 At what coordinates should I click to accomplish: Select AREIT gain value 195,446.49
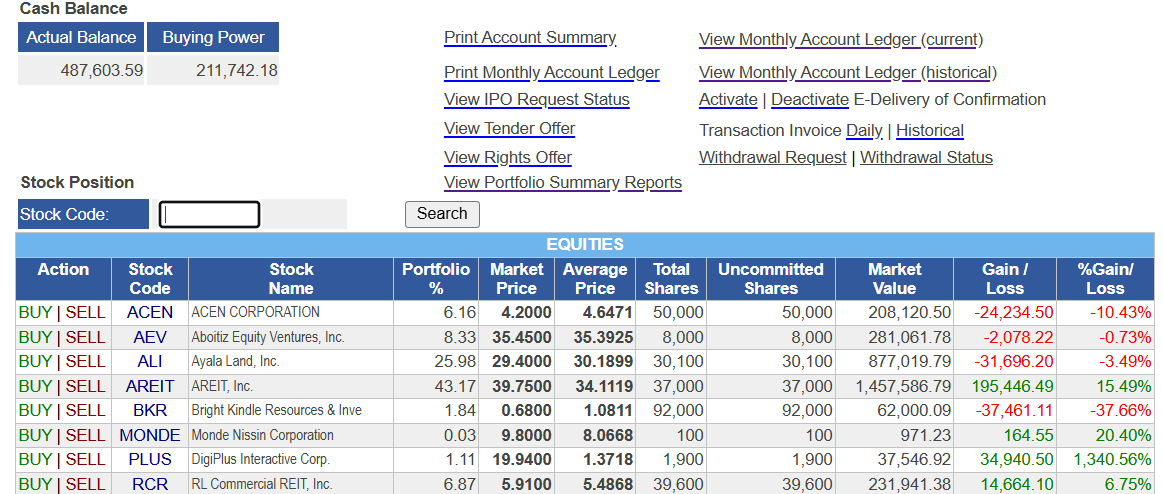point(1010,386)
